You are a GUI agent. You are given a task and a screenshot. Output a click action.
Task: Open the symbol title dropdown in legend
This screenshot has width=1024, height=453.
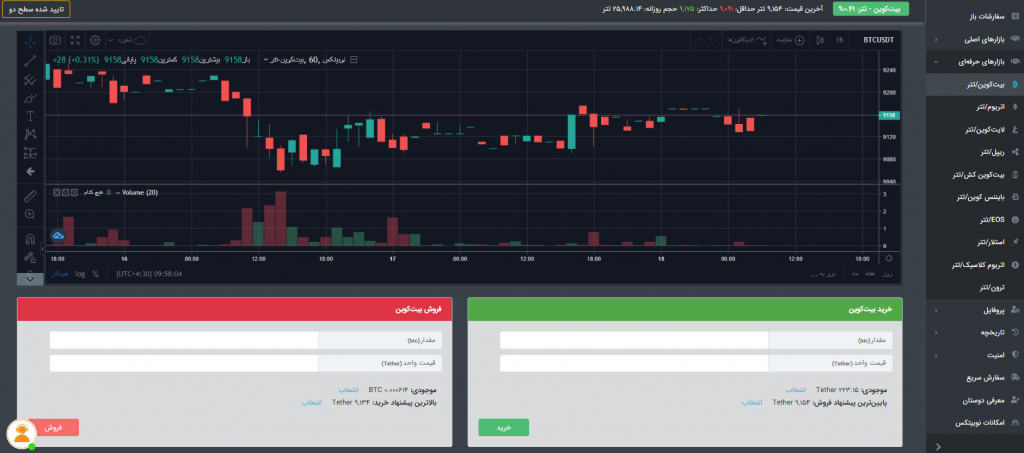point(266,60)
